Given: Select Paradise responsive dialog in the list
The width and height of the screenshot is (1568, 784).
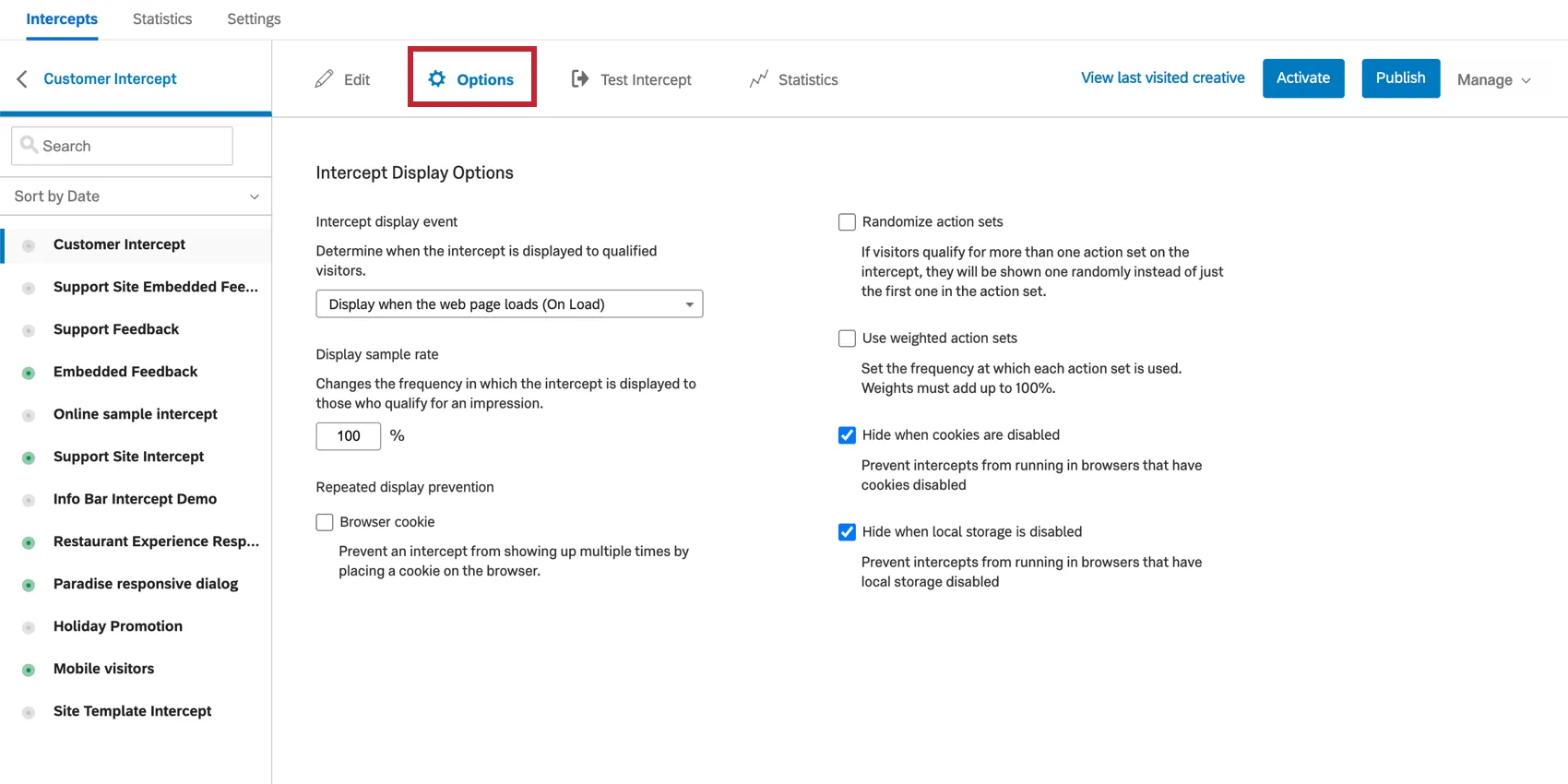Looking at the screenshot, I should [x=146, y=584].
